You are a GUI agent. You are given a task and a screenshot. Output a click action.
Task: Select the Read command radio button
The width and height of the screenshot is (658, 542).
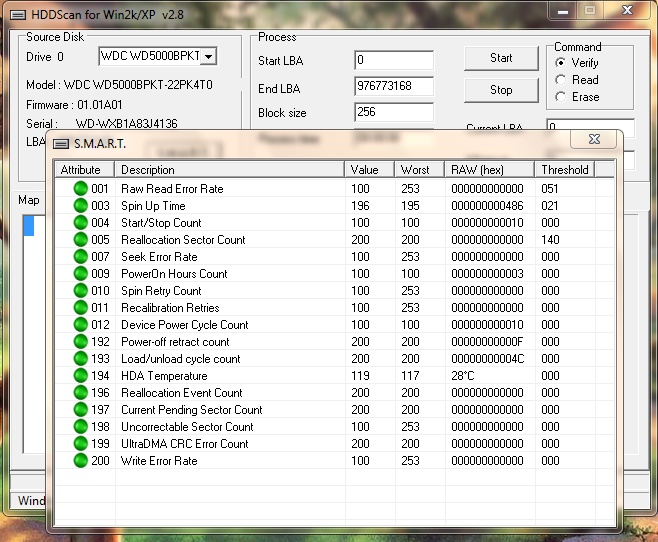point(560,80)
